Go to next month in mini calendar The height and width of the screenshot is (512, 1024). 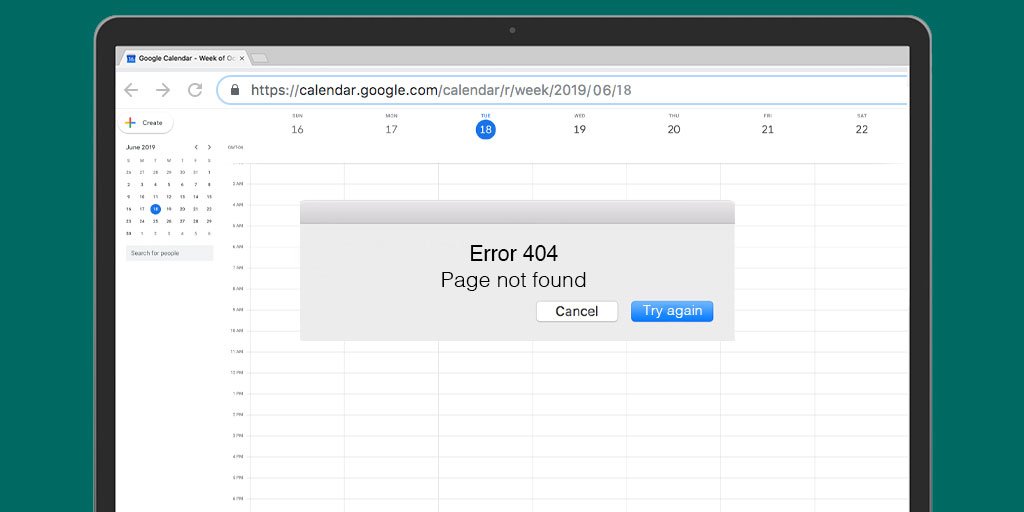coord(209,147)
